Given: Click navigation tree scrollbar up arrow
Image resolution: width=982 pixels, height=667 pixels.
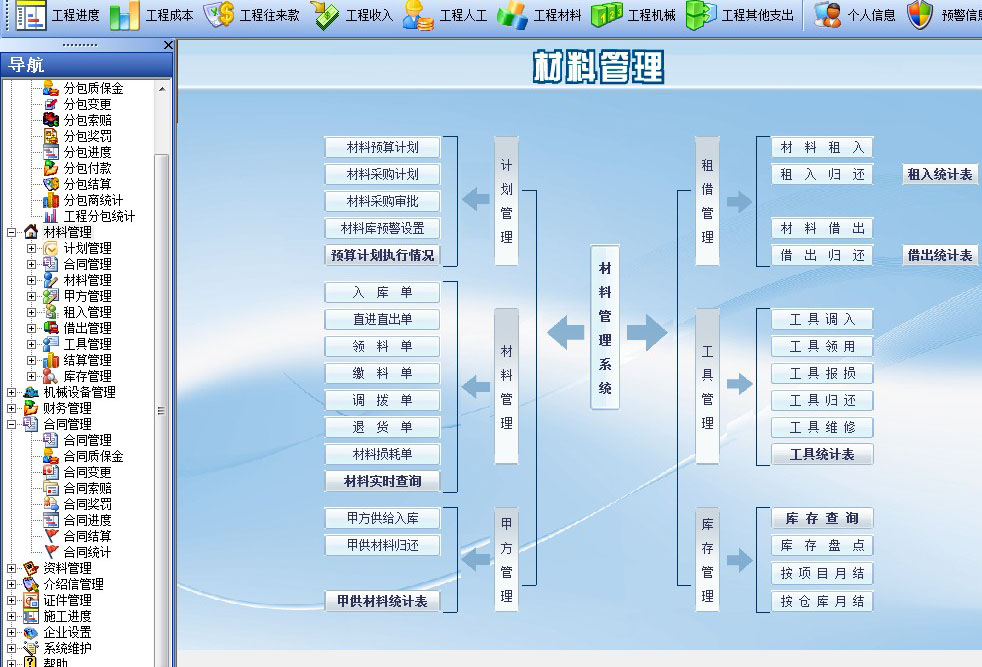Looking at the screenshot, I should pyautogui.click(x=162, y=89).
